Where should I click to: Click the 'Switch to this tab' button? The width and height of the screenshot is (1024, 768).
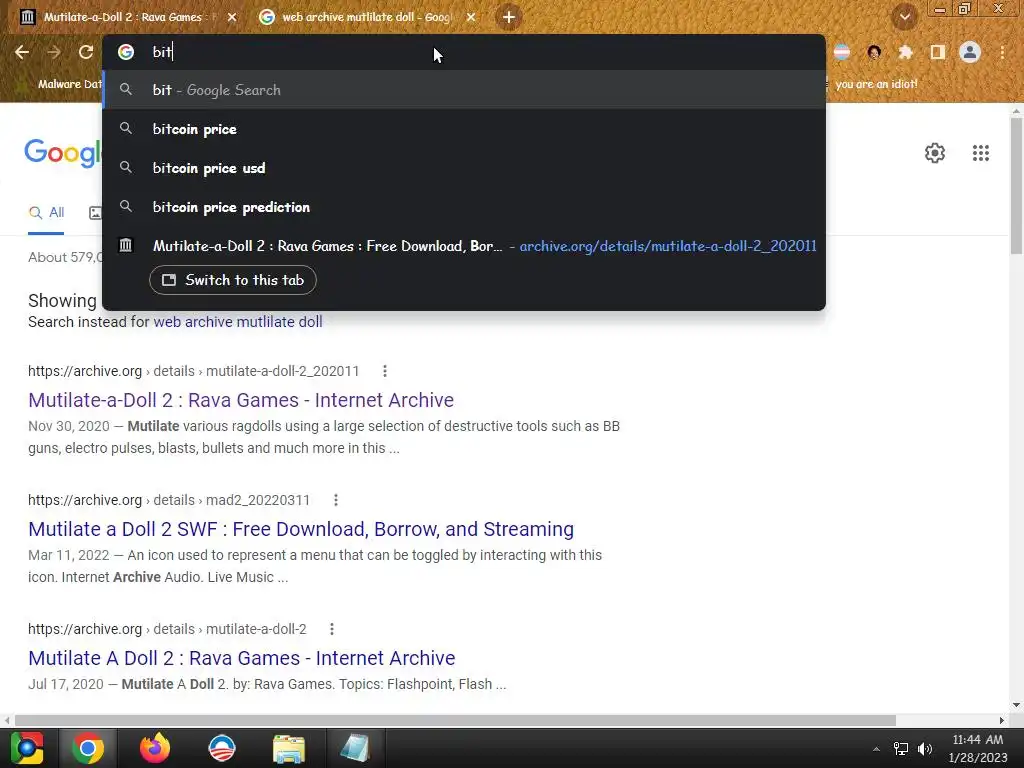(x=233, y=280)
